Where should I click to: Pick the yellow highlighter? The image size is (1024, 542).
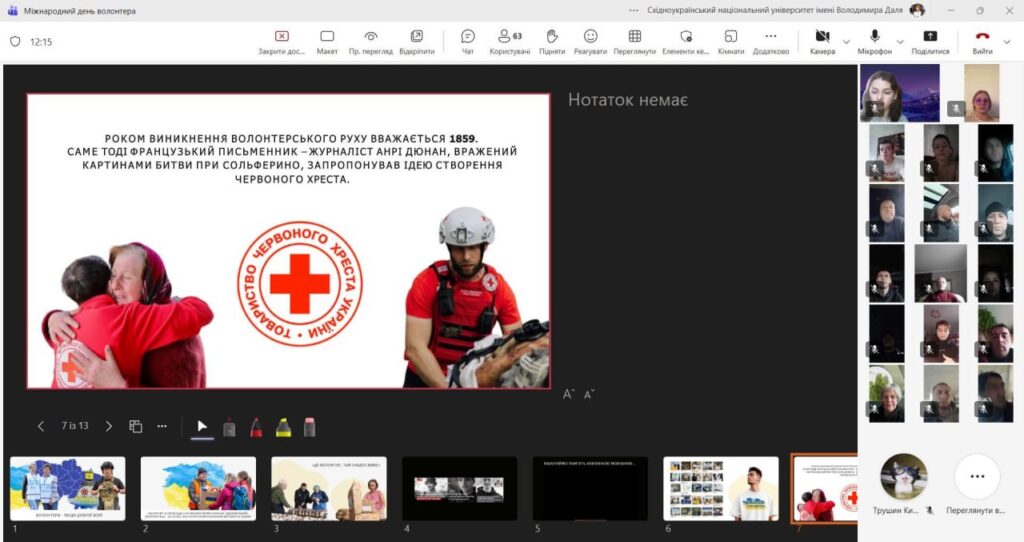pos(283,427)
